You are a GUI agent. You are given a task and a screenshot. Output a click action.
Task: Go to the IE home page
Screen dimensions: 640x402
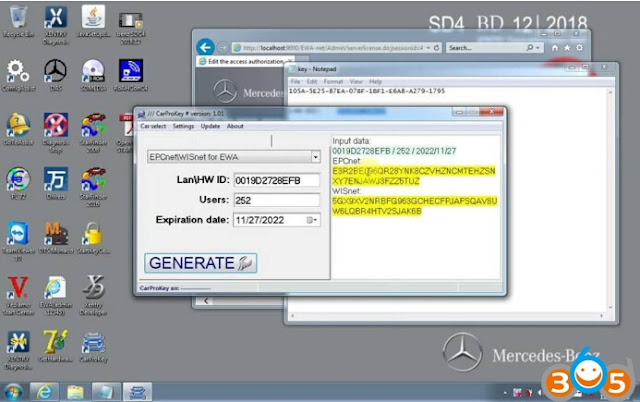click(x=555, y=48)
